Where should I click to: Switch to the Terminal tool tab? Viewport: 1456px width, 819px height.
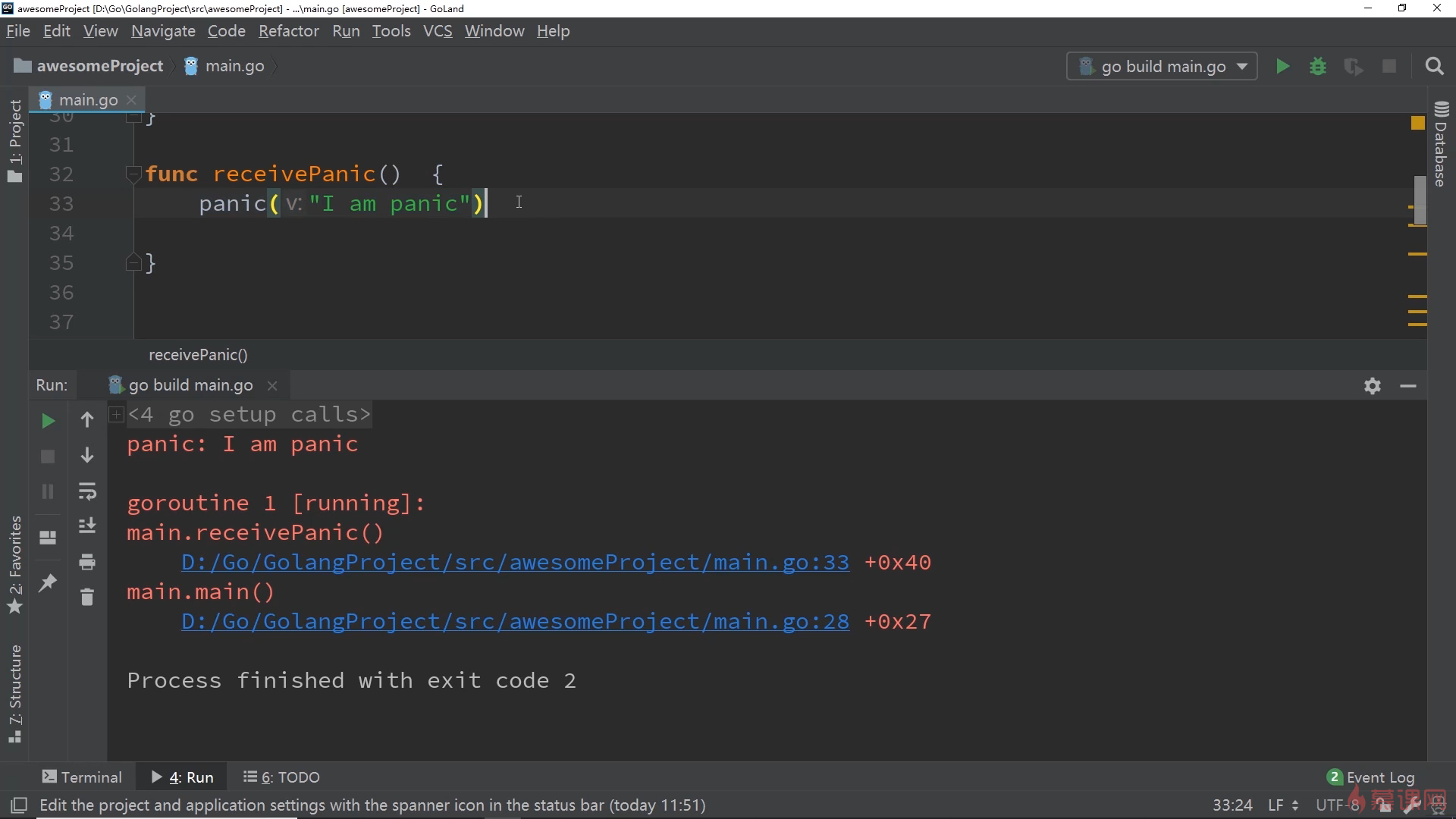click(82, 777)
